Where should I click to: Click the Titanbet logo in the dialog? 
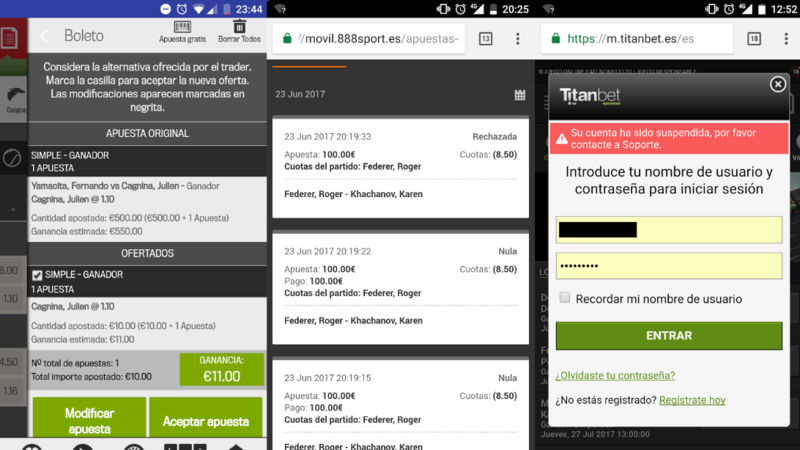coord(590,96)
